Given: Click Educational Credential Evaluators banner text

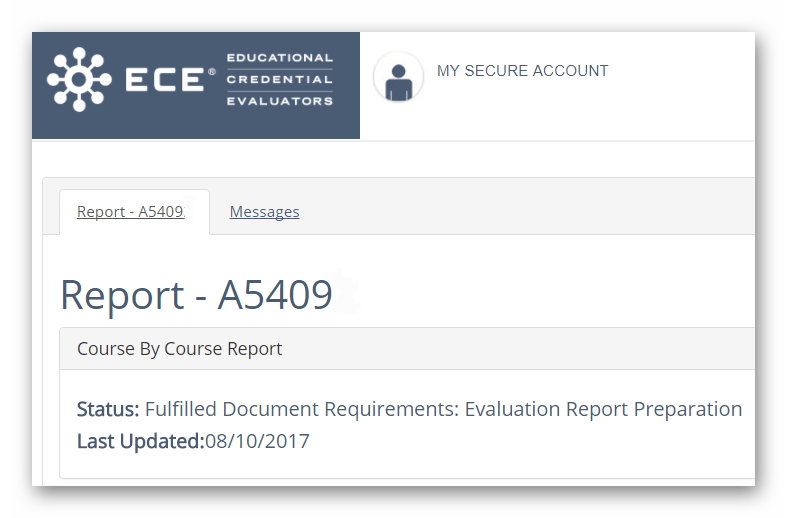Looking at the screenshot, I should [280, 79].
